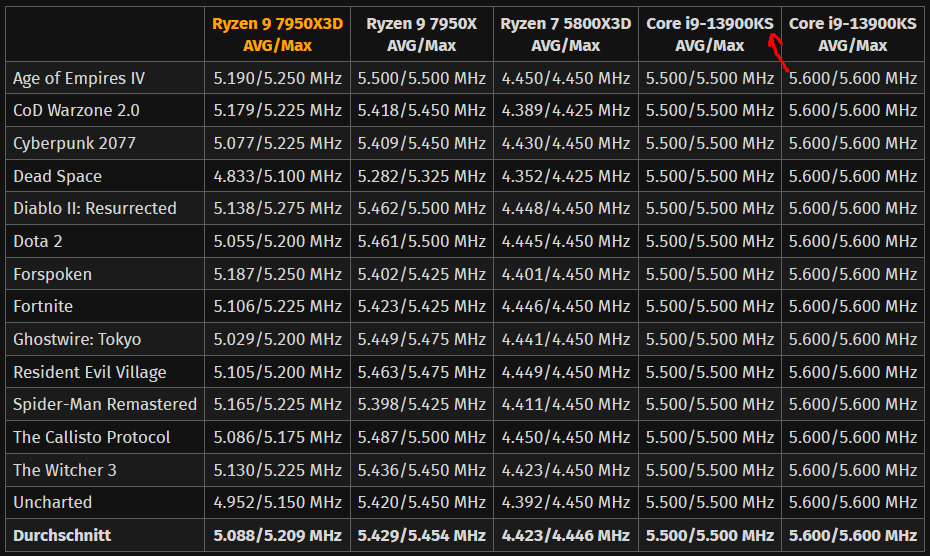930x556 pixels.
Task: Select the bold 5.429/5.454 MHz average cell
Action: coord(422,535)
